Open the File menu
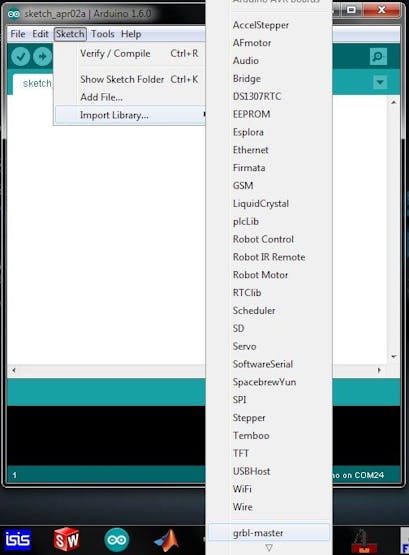The image size is (409, 555). (x=18, y=34)
